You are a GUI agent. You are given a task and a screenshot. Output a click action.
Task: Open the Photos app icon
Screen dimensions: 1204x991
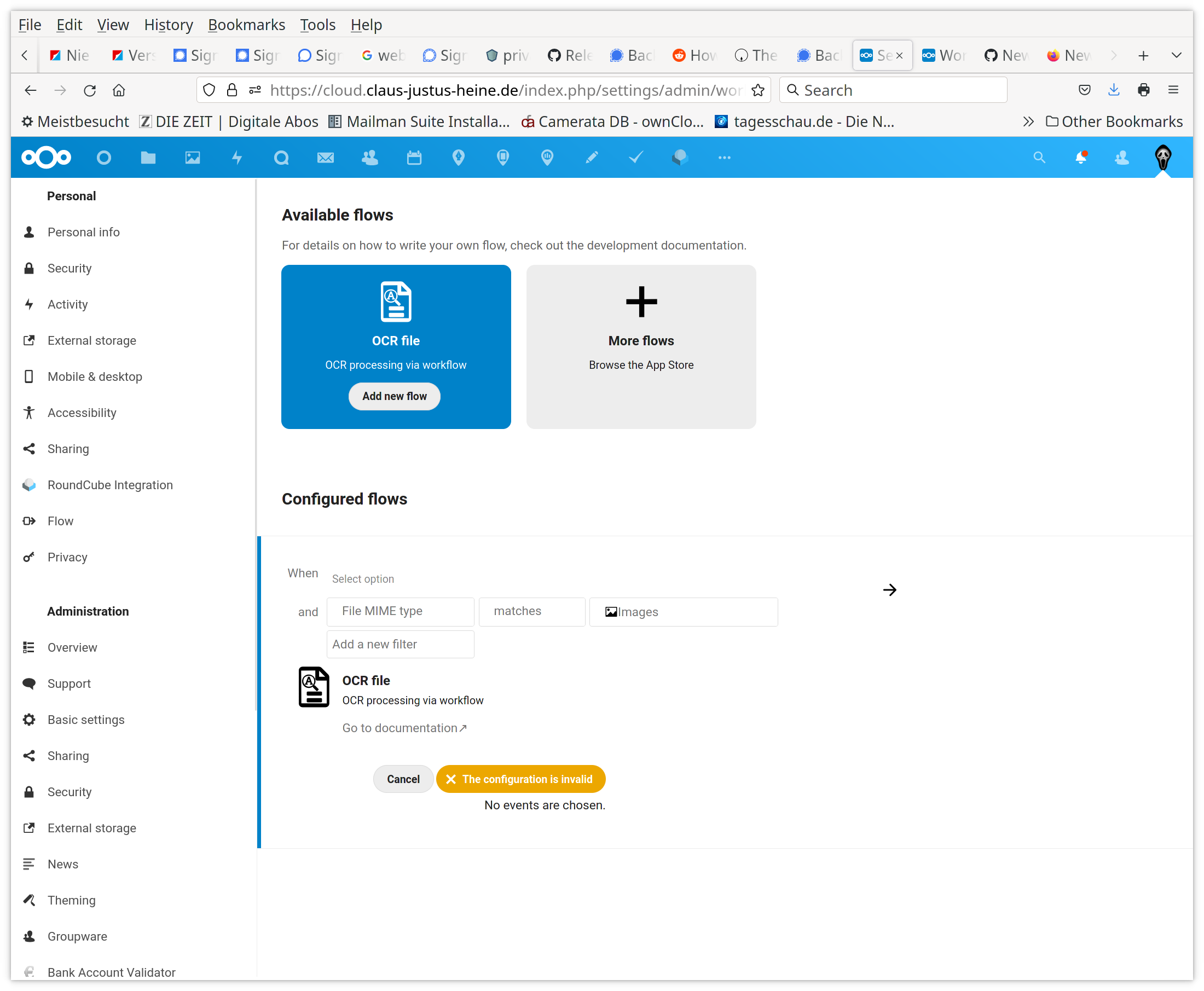(x=193, y=158)
